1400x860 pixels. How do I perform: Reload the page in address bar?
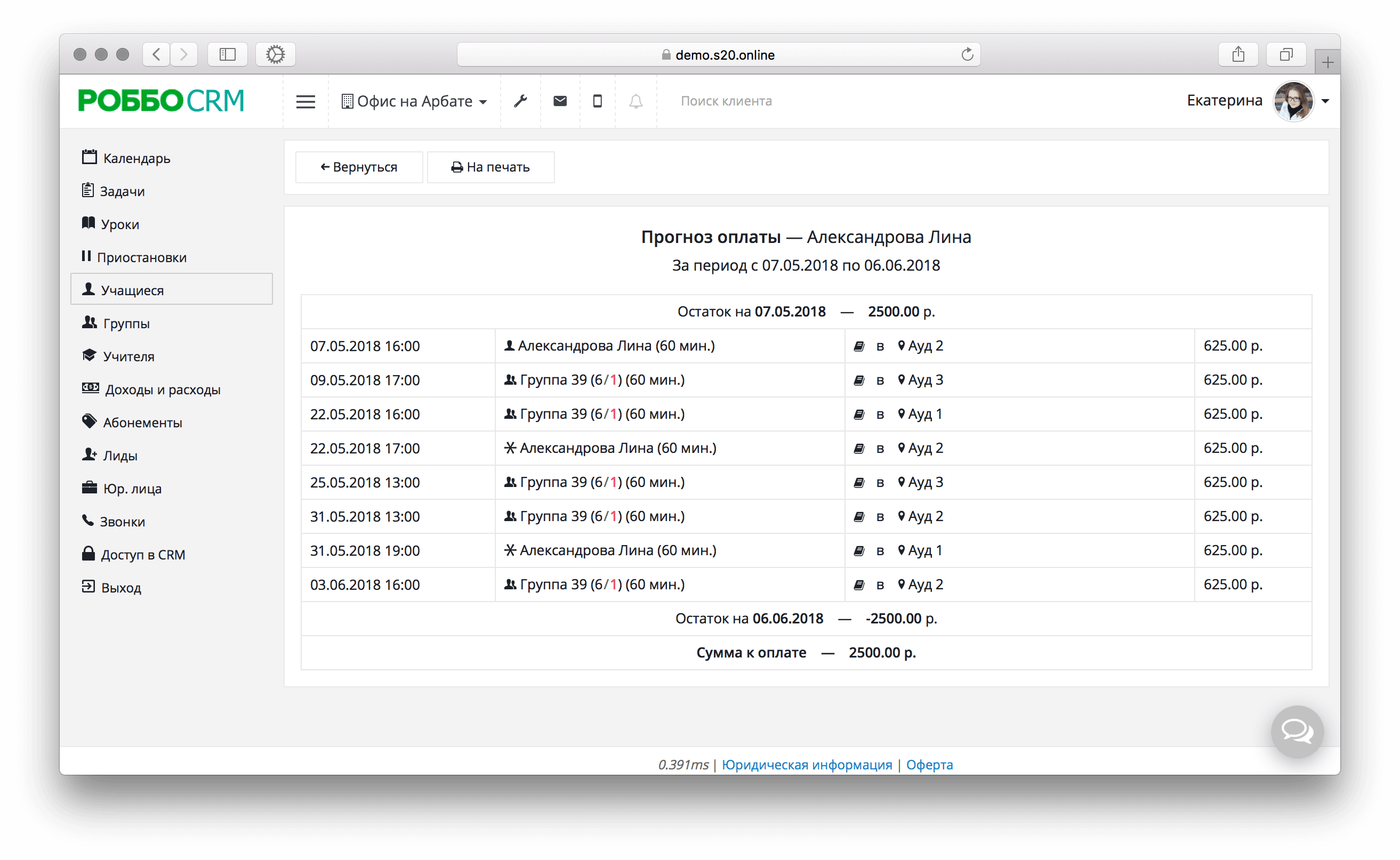967,54
